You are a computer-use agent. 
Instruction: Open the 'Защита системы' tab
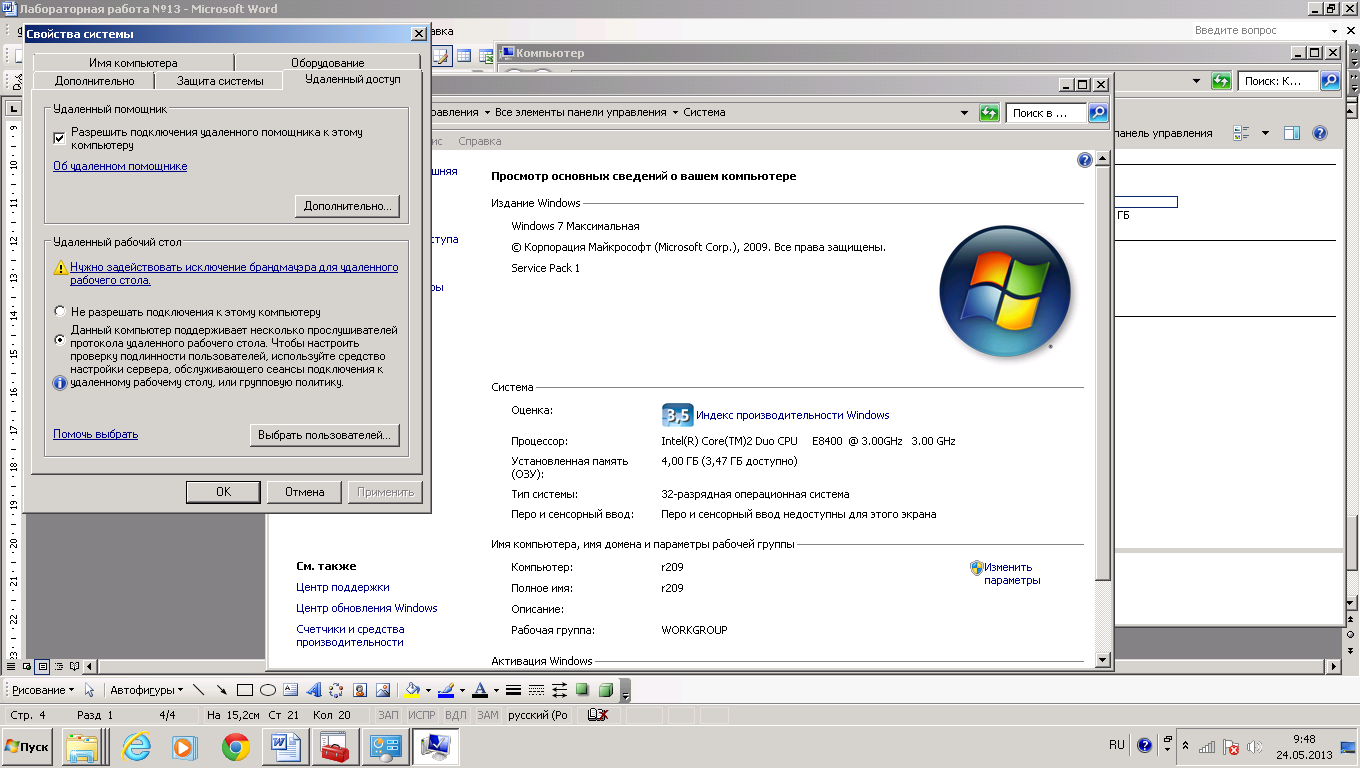pos(220,81)
